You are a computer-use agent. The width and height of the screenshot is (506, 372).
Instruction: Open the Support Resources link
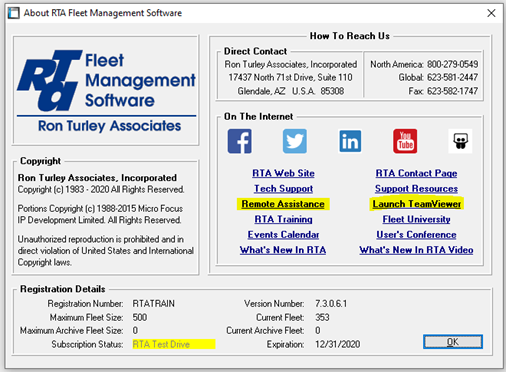pyautogui.click(x=416, y=189)
